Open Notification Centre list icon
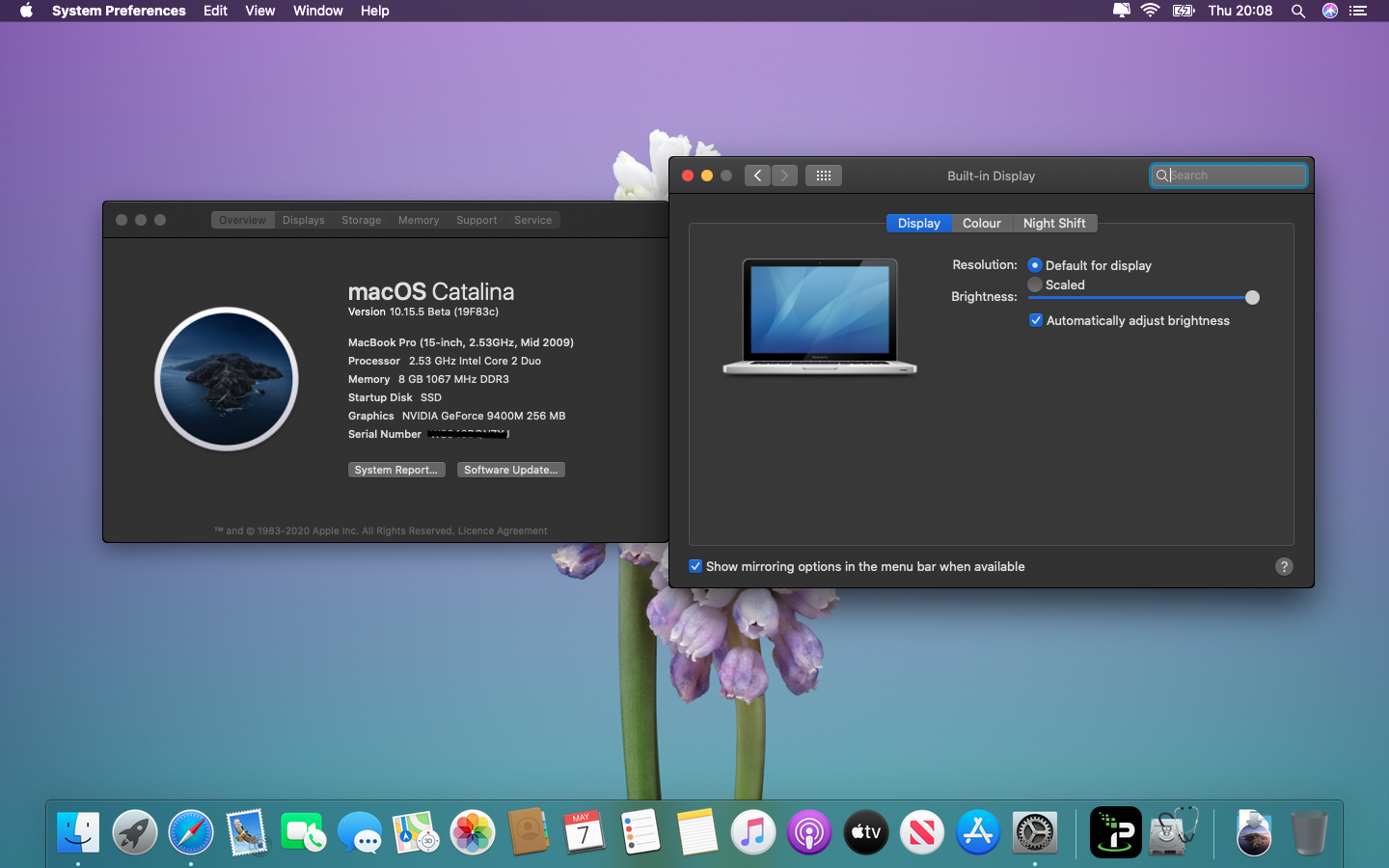Screen dimensions: 1389x868 point(1358,11)
